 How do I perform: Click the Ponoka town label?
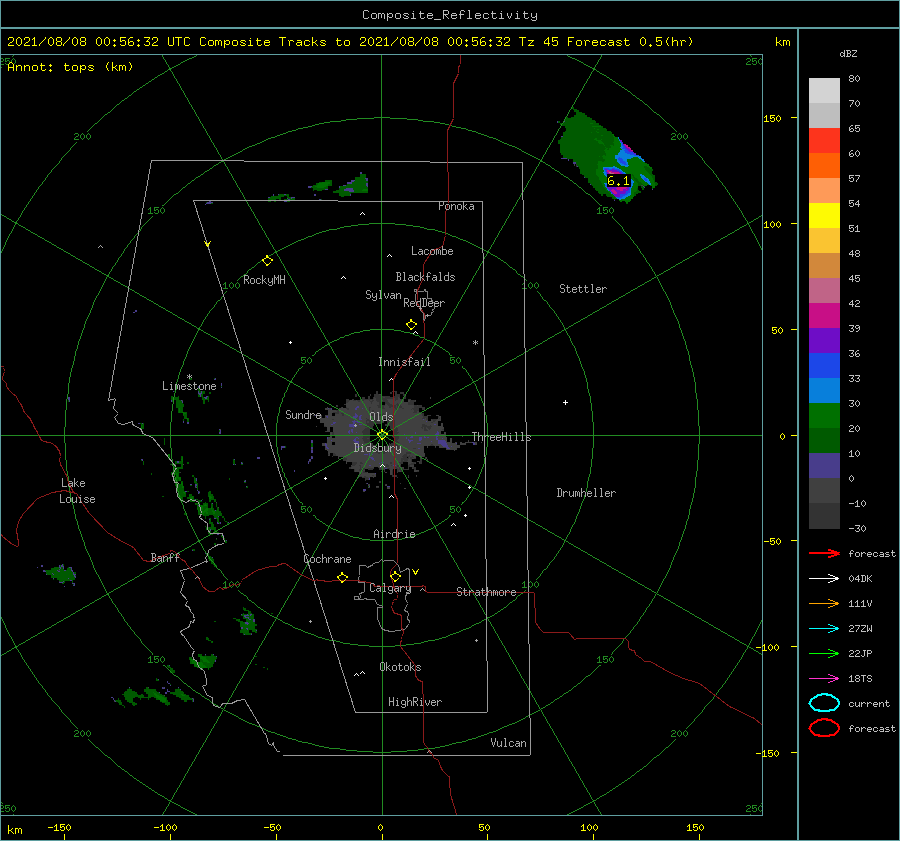(456, 206)
